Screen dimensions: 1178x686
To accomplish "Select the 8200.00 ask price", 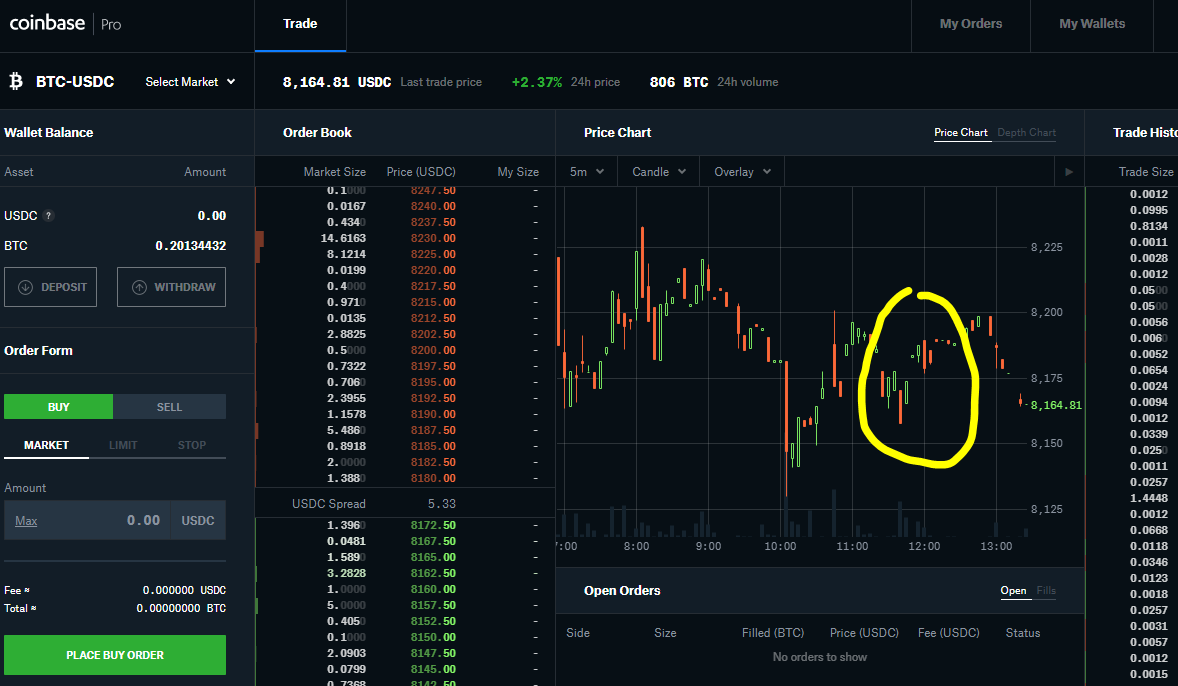I will click(433, 350).
